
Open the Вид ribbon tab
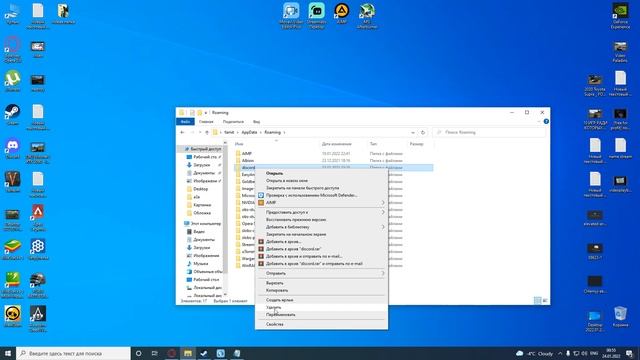(256, 122)
